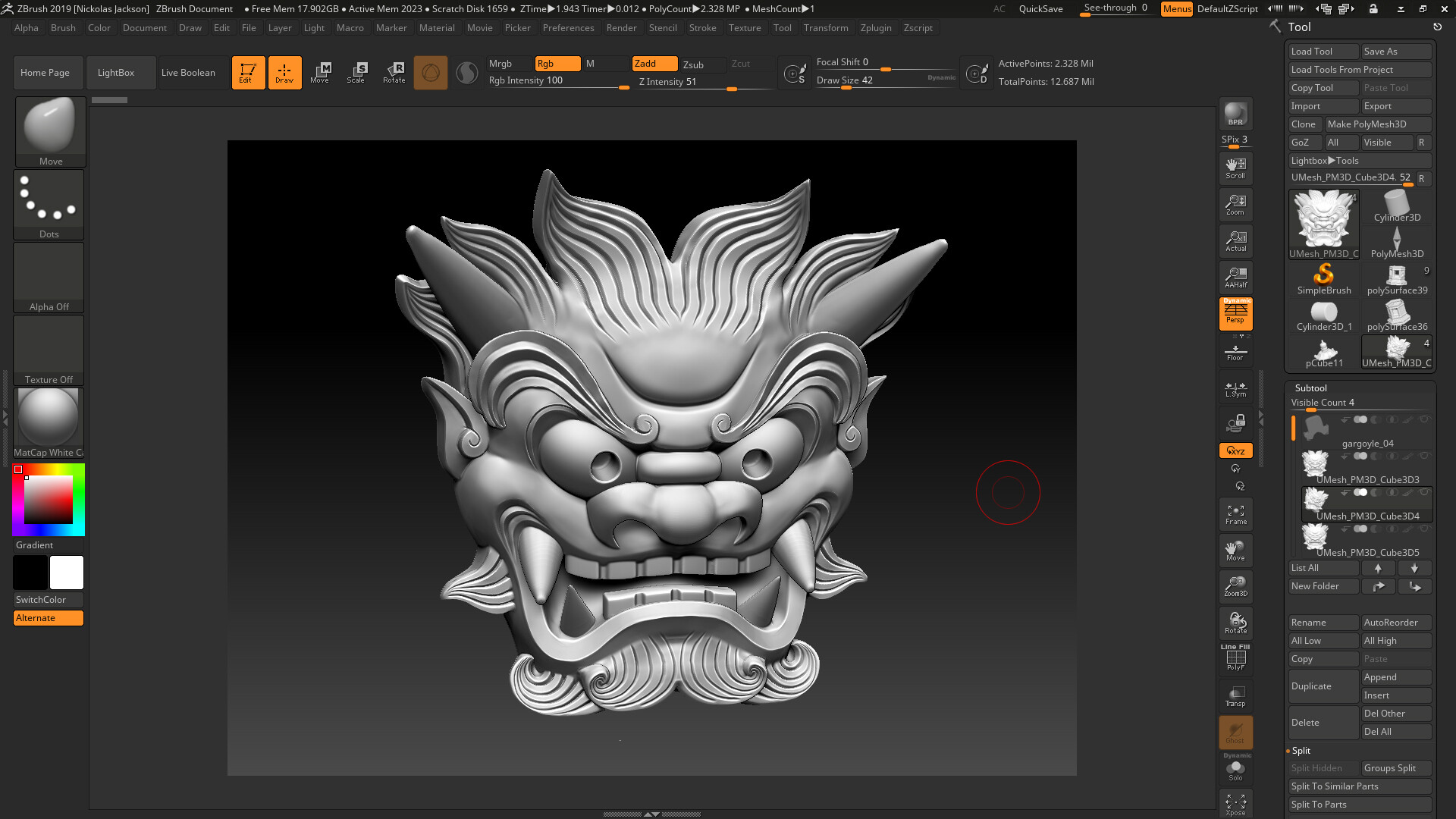Screen dimensions: 1456x819
Task: Open the Stroke menu
Action: (x=702, y=28)
